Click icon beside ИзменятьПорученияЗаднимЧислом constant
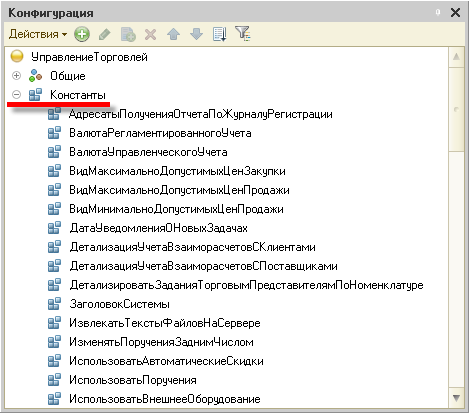This screenshot has height=413, width=469. tap(54, 342)
